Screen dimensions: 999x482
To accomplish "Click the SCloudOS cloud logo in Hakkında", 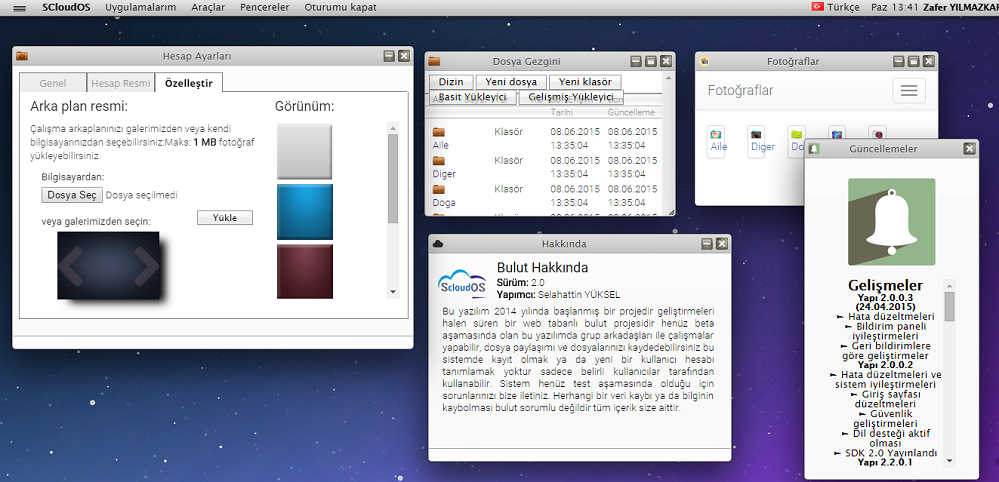I will (x=464, y=283).
